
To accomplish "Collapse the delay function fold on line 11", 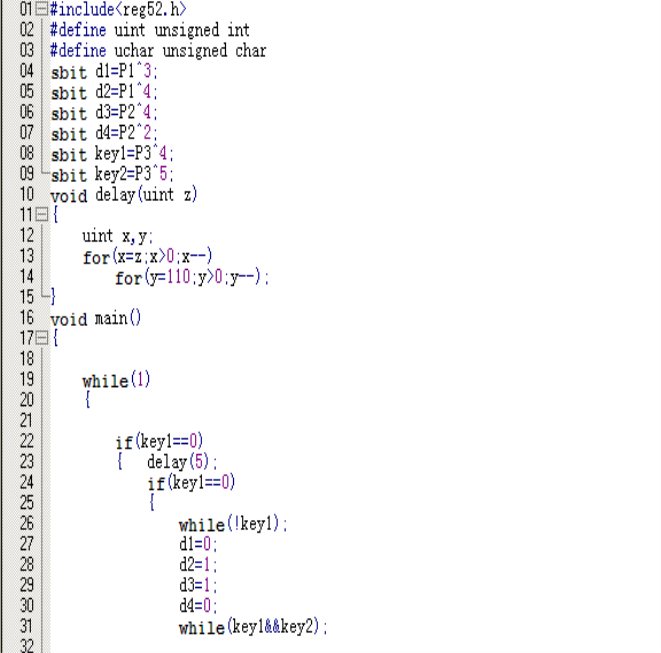I will coord(41,215).
